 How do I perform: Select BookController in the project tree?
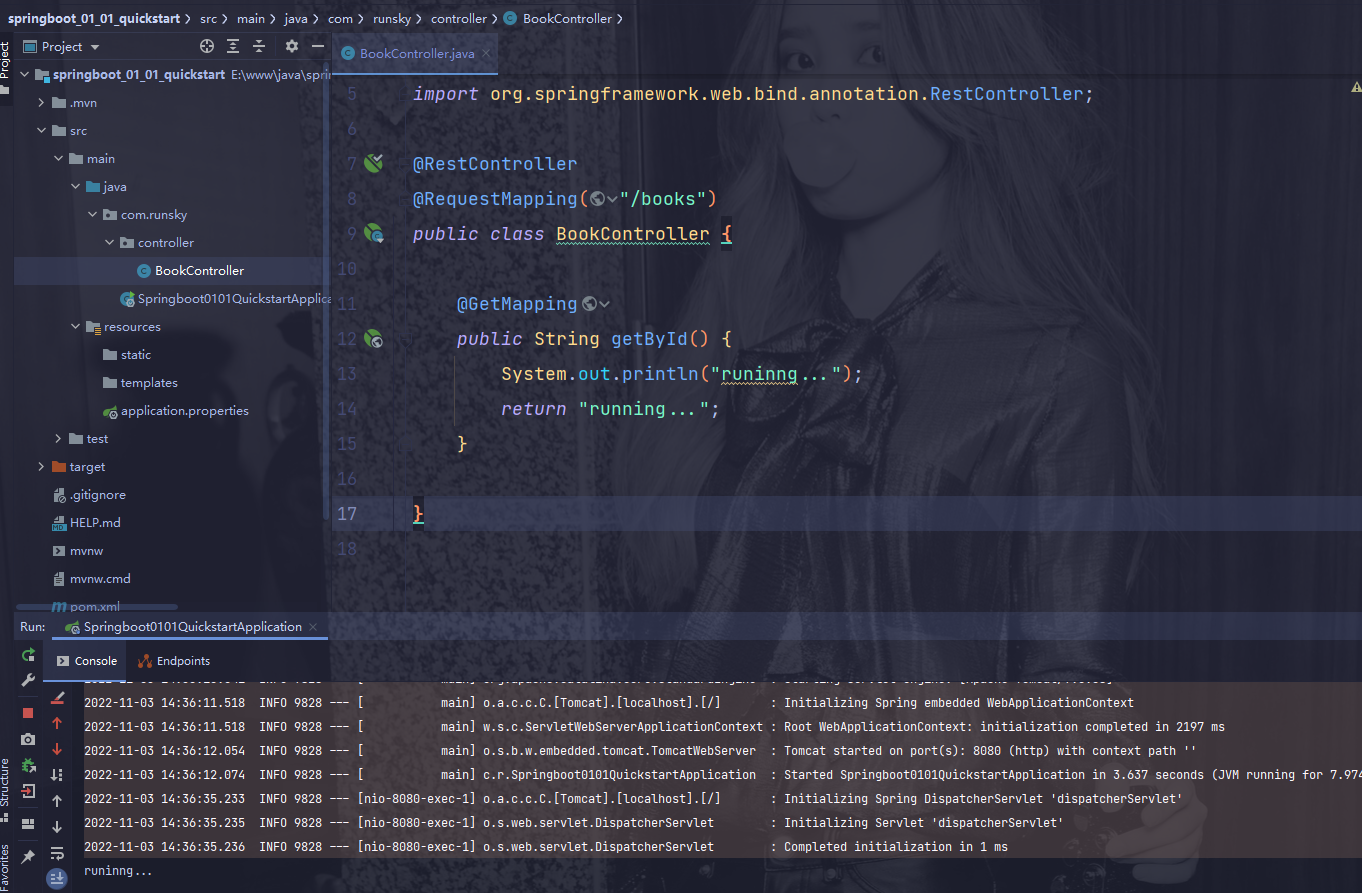[x=199, y=271]
